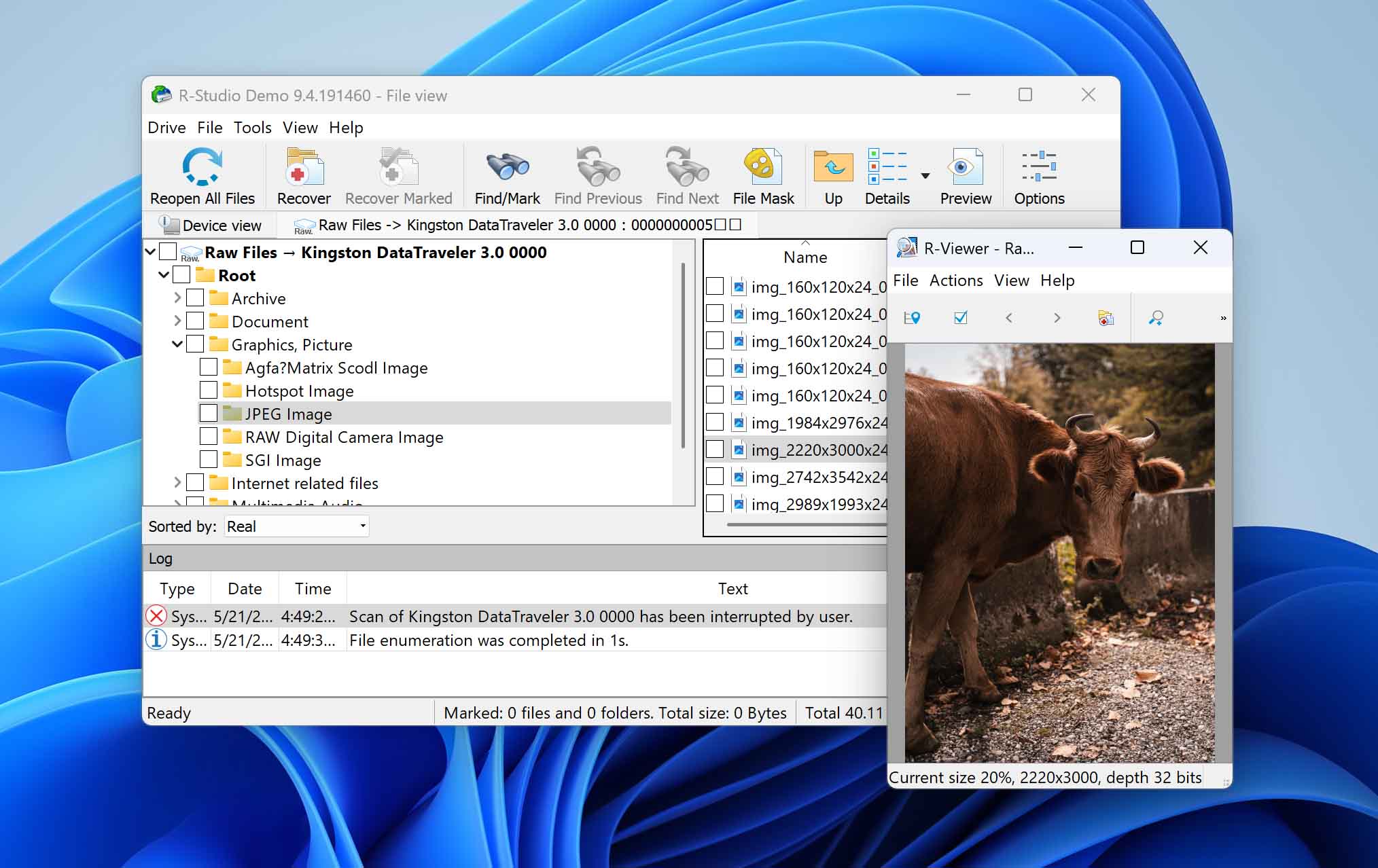Open Find/Mark with the binoculars icon
The height and width of the screenshot is (868, 1378).
[x=507, y=166]
